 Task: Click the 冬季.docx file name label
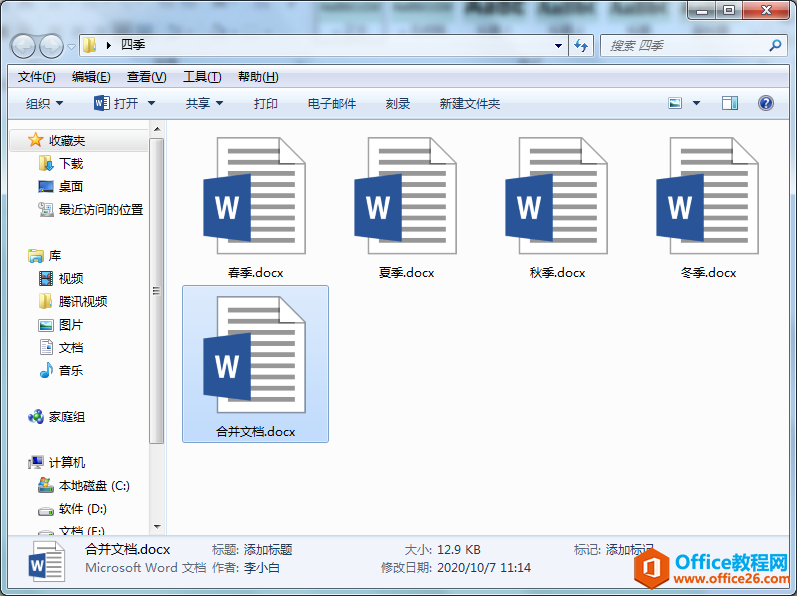tap(708, 273)
